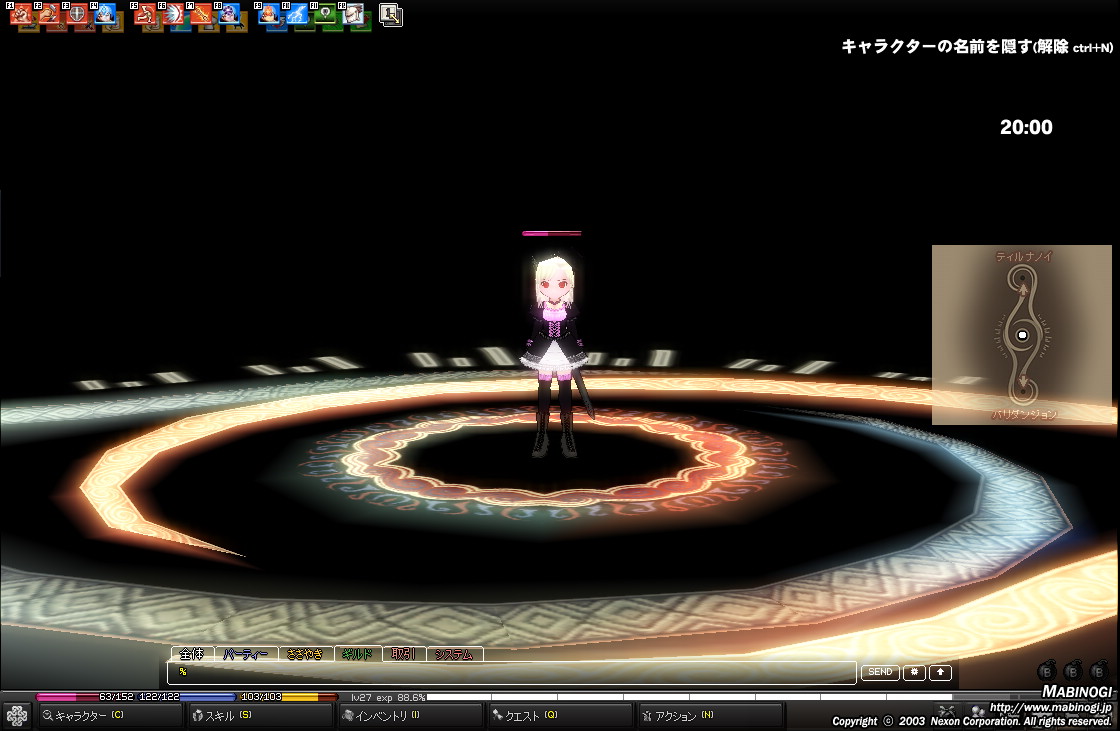Switch hotbar set with the numbered page icon
This screenshot has height=731, width=1120.
(391, 15)
